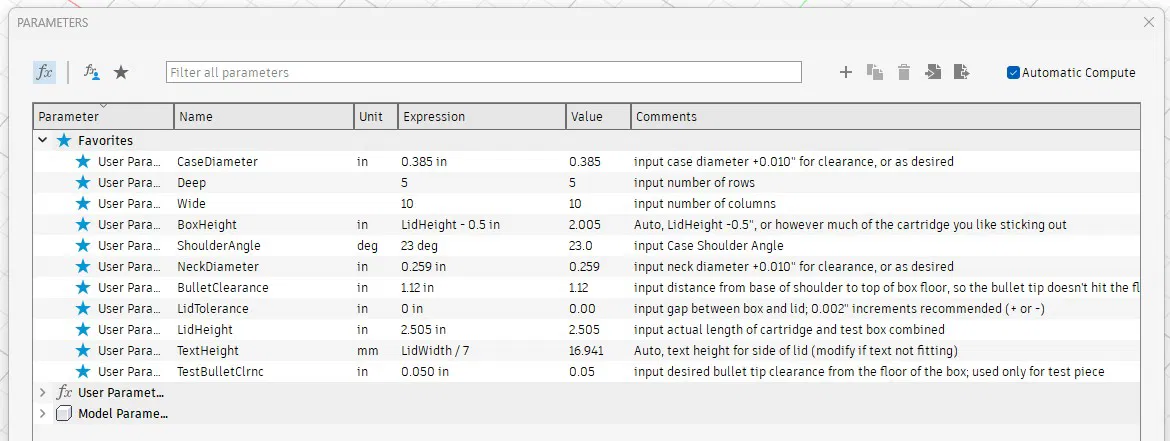The width and height of the screenshot is (1170, 441).
Task: Select the BulletClearance name cell
Action: pyautogui.click(x=222, y=287)
